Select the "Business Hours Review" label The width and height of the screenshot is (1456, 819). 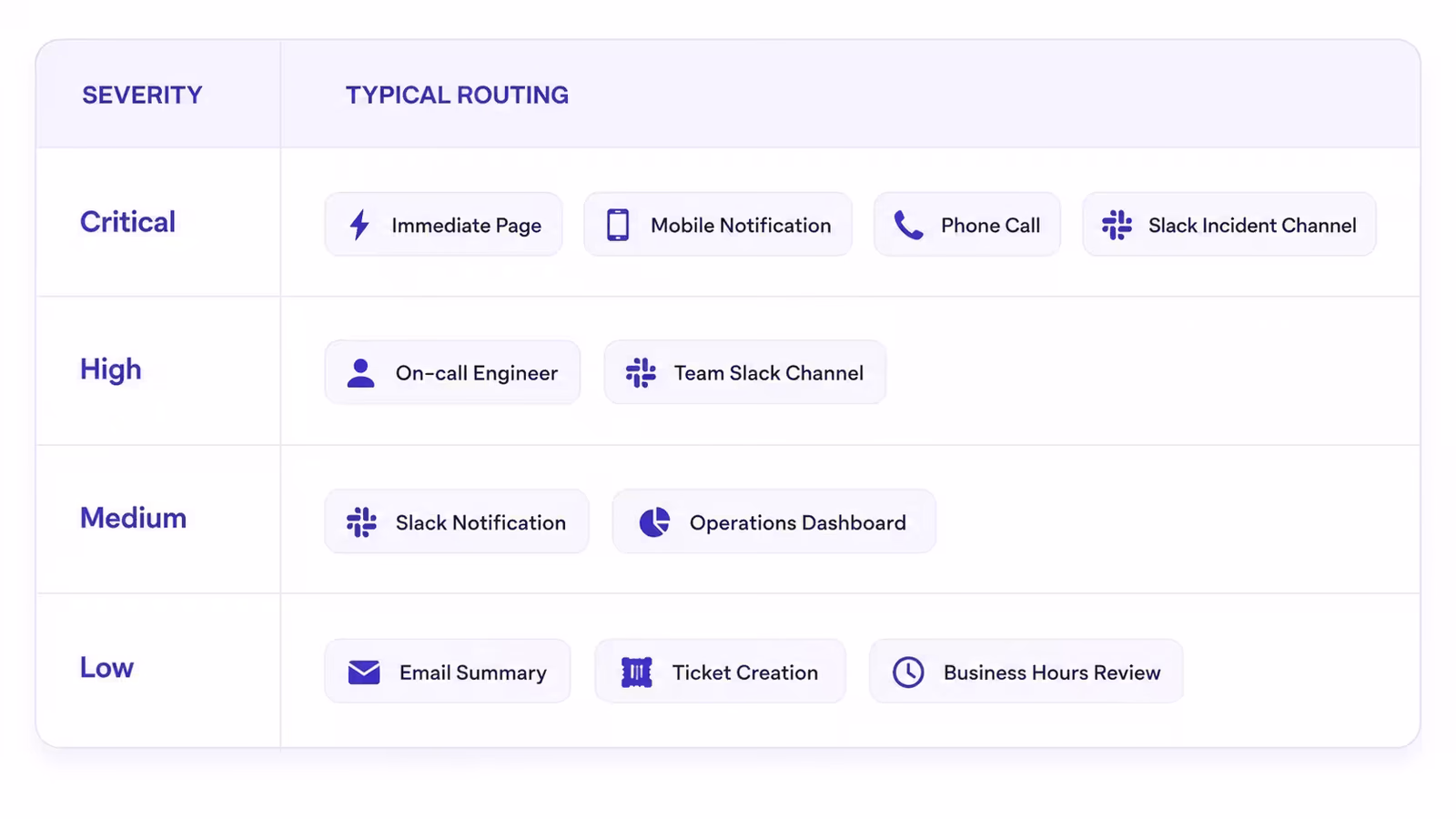coord(1052,672)
